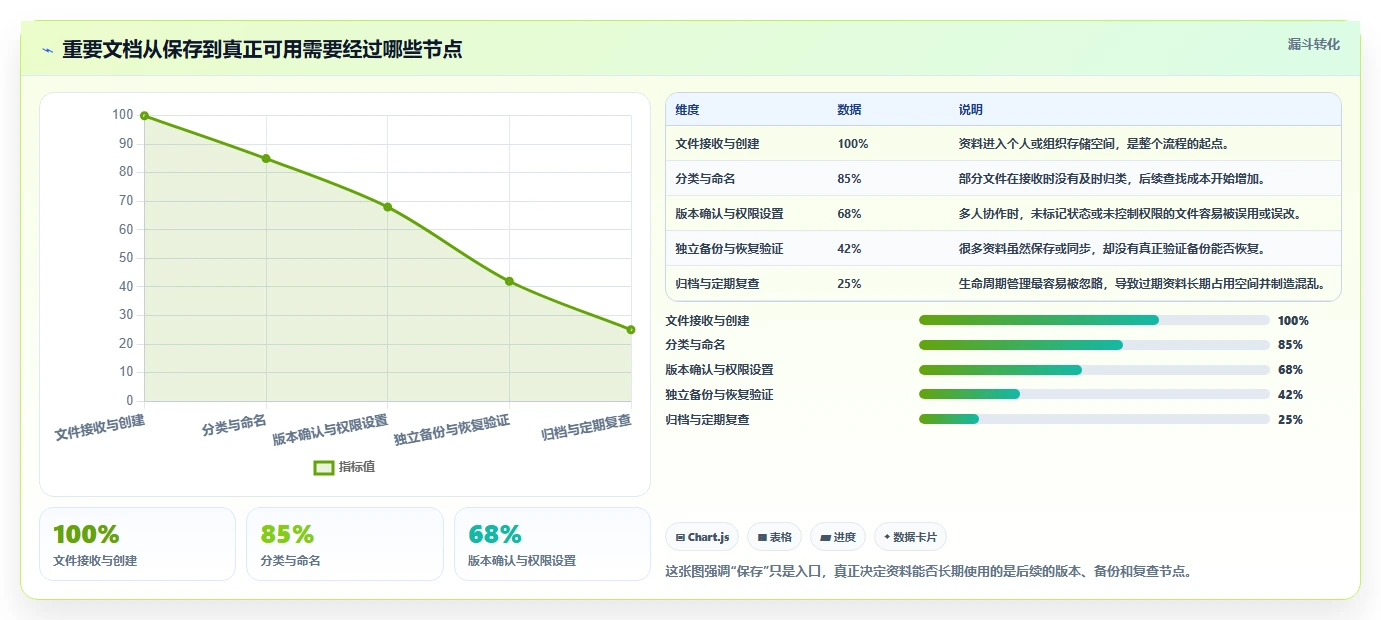Click the 85% progress bar for 分类与命名
The height and width of the screenshot is (620, 1381).
pyautogui.click(x=1094, y=345)
